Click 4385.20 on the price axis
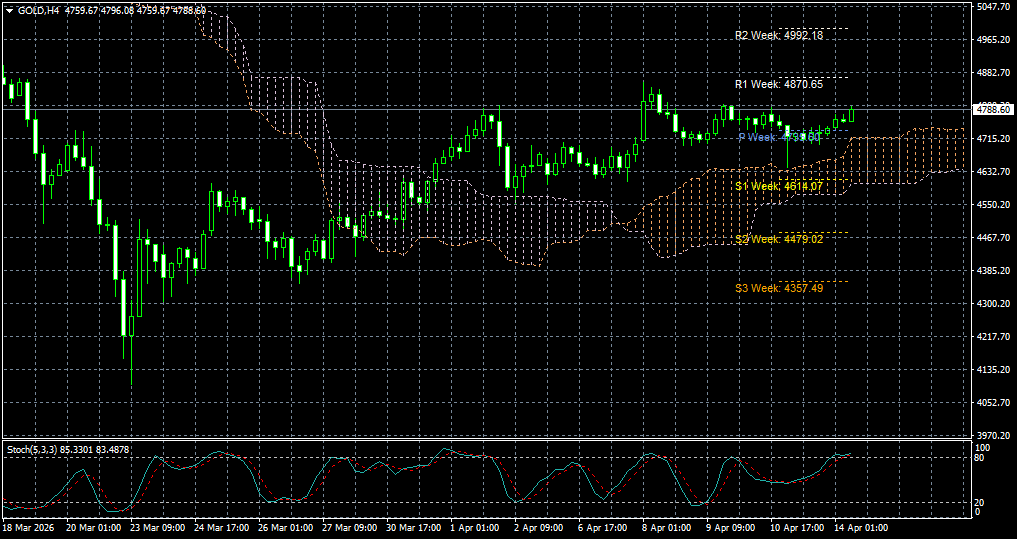The image size is (1017, 539). [994, 270]
